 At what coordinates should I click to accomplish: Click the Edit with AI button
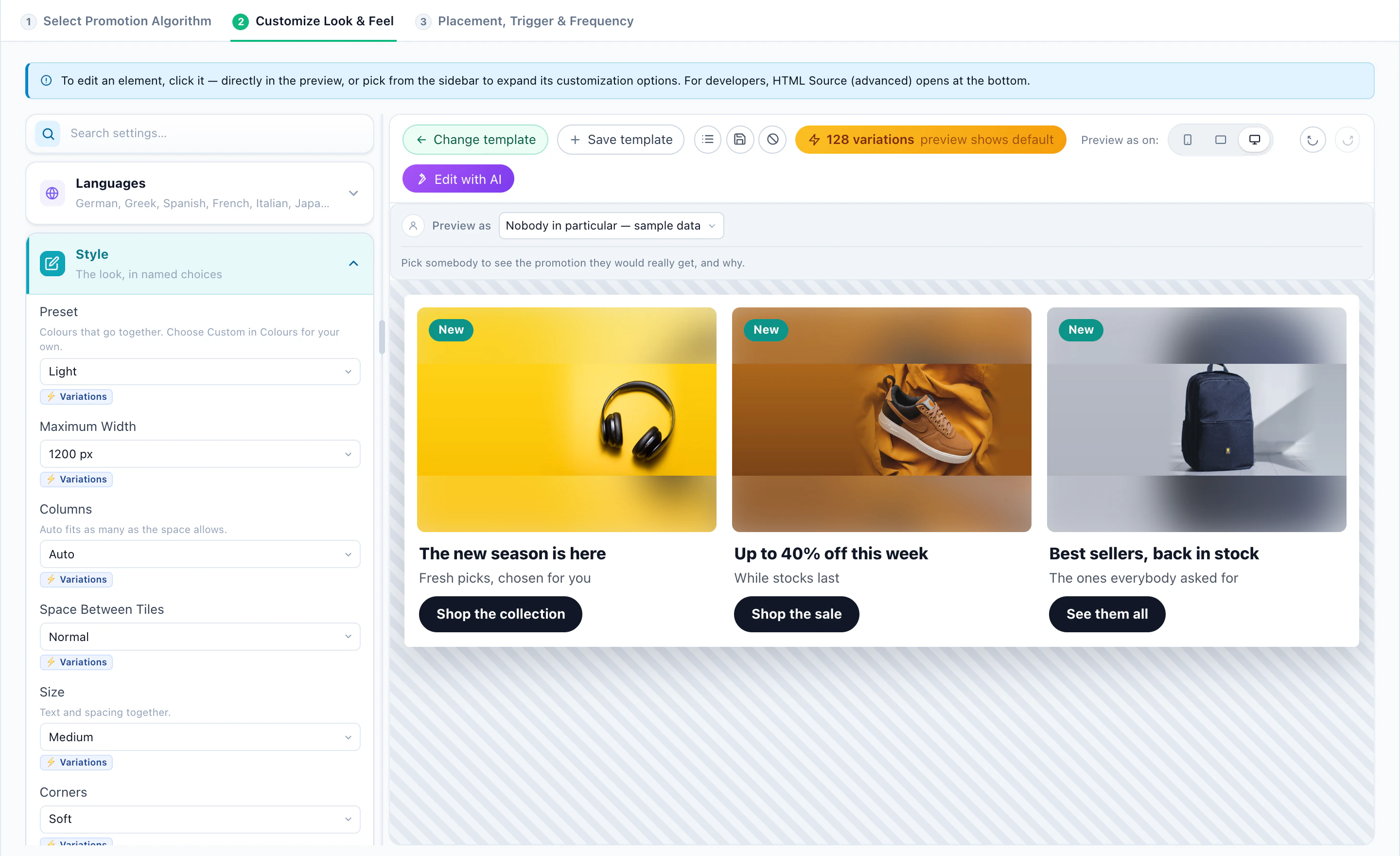pos(458,179)
